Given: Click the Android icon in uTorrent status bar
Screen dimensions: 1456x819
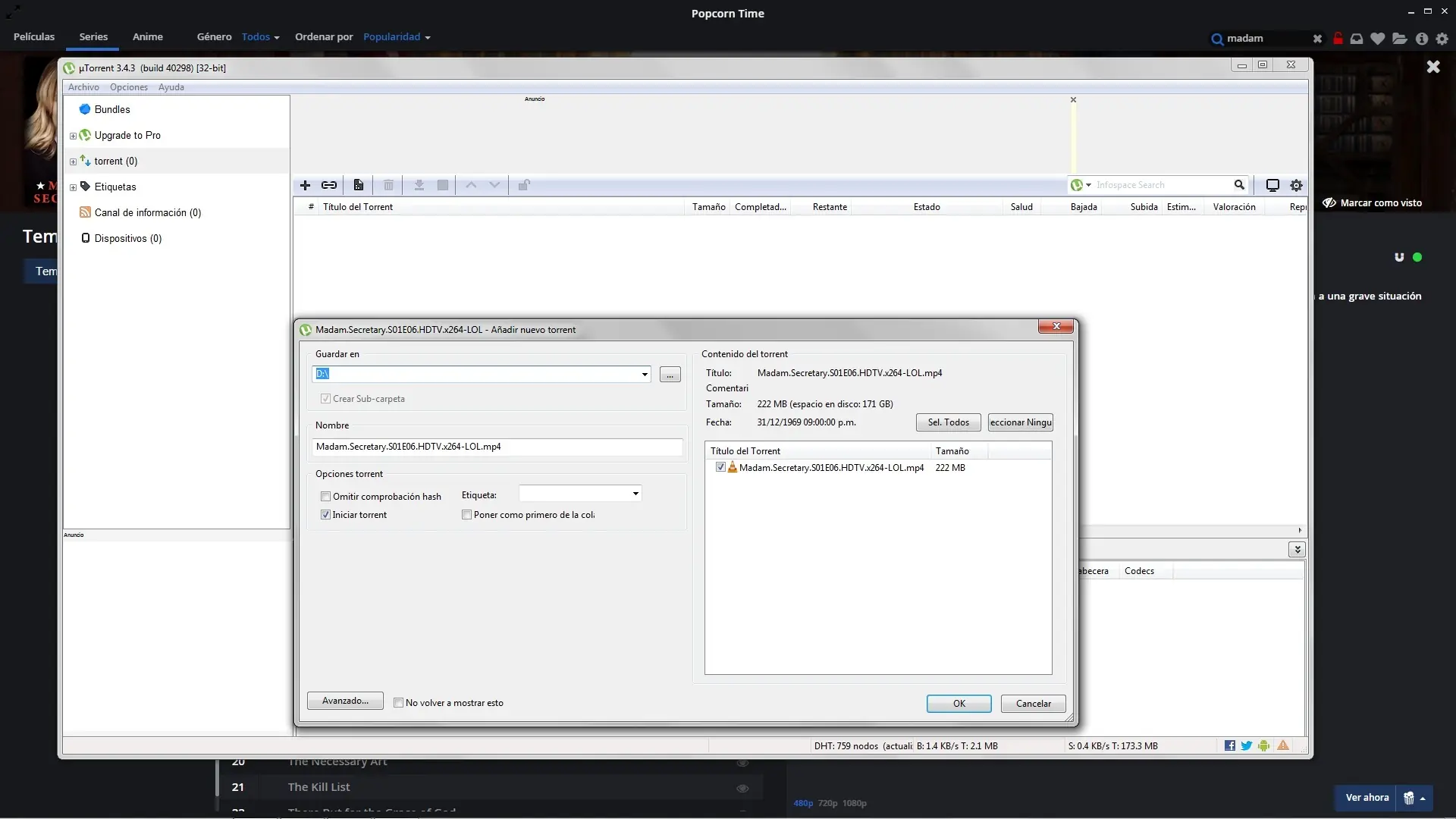Looking at the screenshot, I should tap(1263, 745).
